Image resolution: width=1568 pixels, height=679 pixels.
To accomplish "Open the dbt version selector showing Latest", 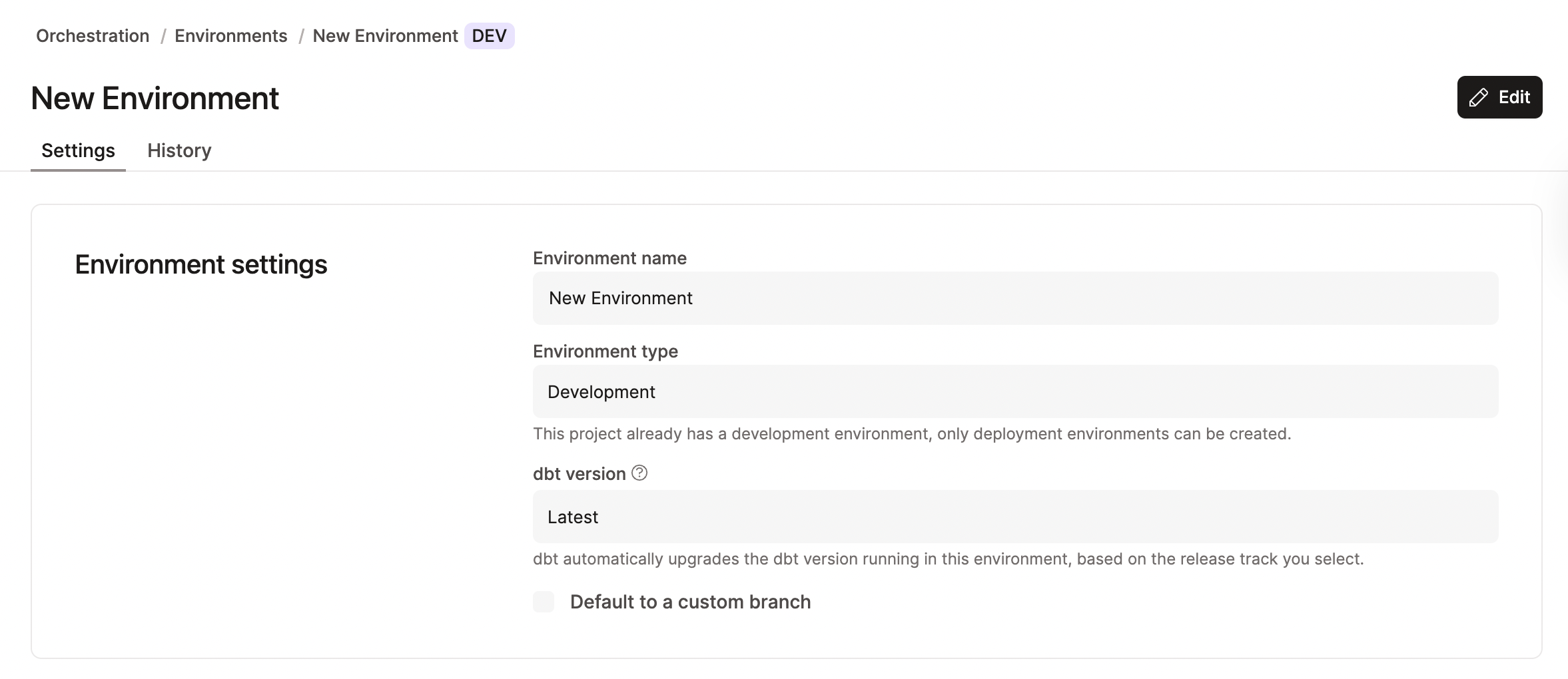I will pos(1014,517).
